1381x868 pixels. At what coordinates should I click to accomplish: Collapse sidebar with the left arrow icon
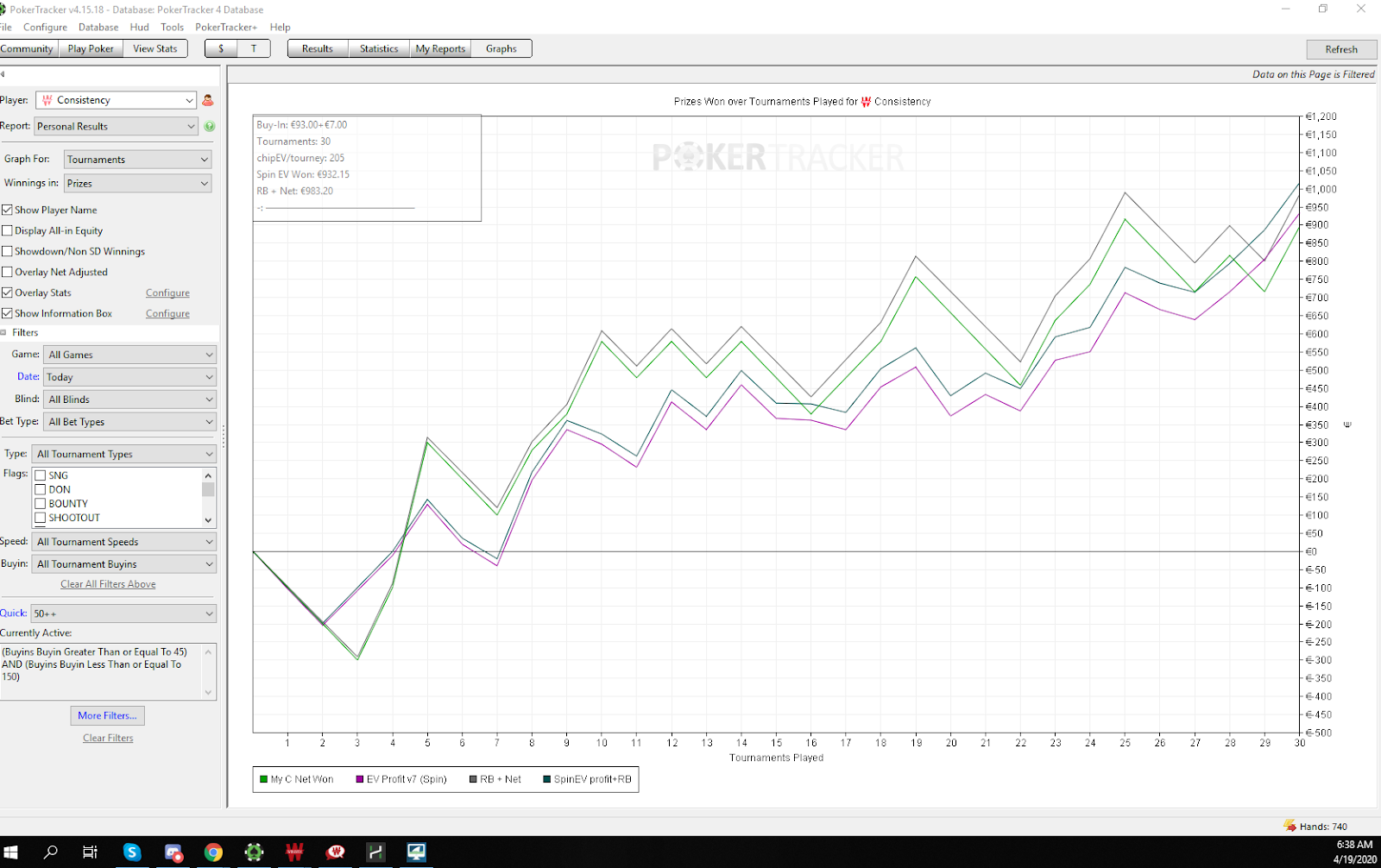point(3,74)
